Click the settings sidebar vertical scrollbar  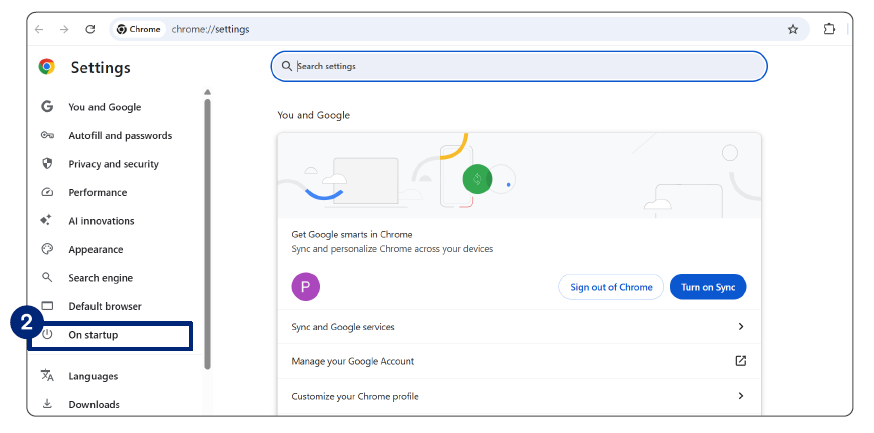207,232
